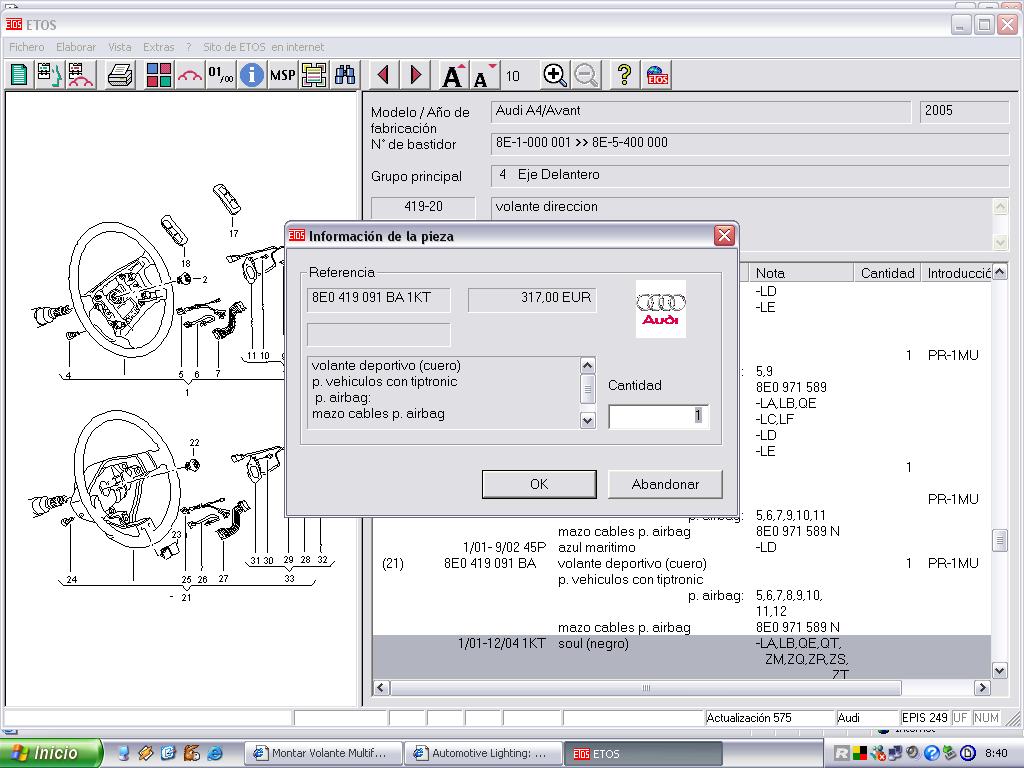Click the azul maritimo row text
Image resolution: width=1024 pixels, height=768 pixels.
(x=597, y=547)
